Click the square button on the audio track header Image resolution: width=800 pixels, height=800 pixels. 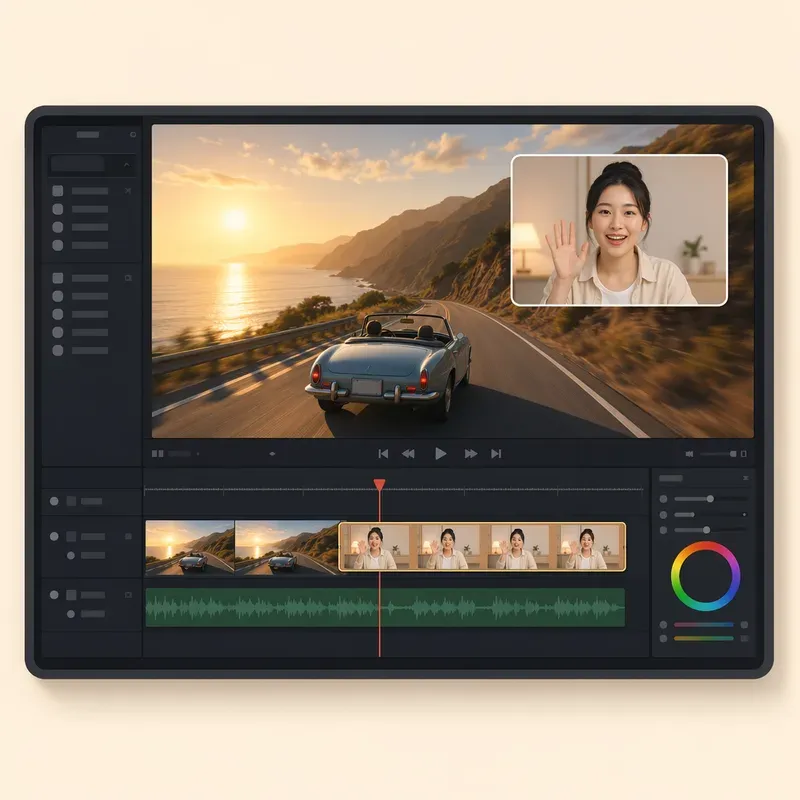tap(71, 595)
